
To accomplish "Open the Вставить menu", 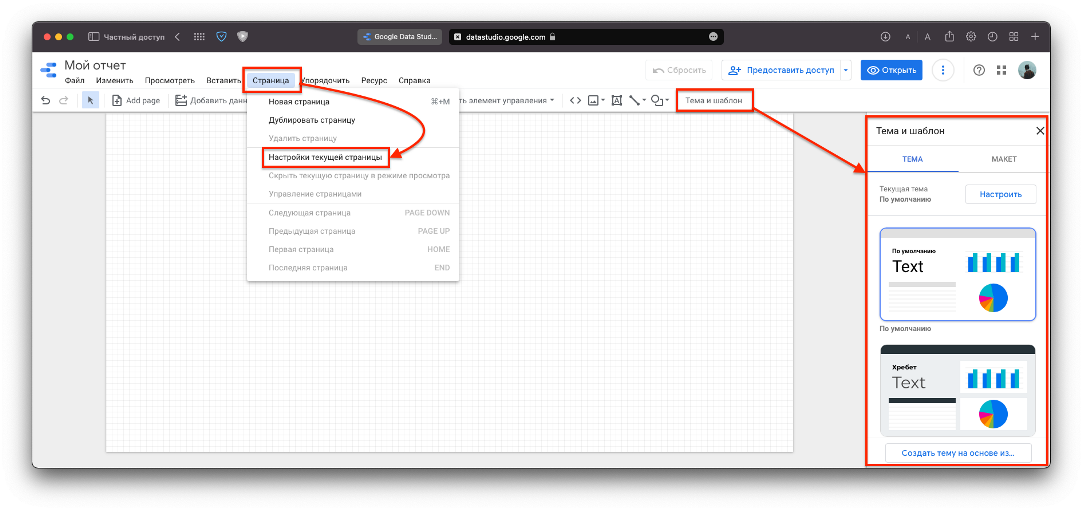I will [x=224, y=81].
